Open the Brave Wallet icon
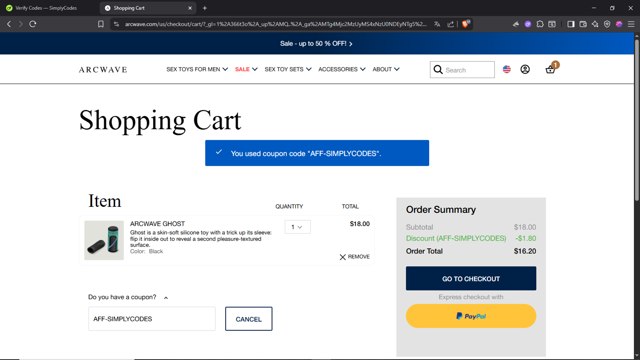 [583, 24]
